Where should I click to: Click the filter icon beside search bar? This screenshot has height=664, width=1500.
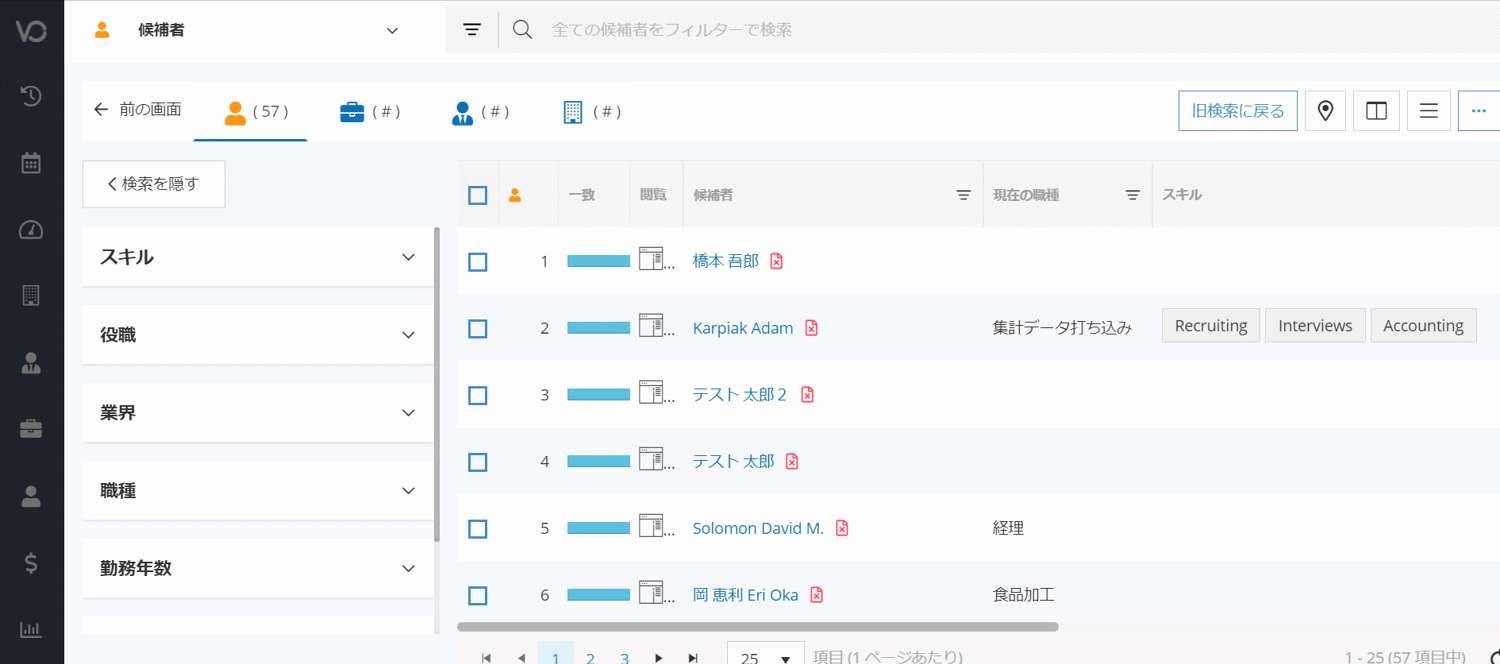tap(472, 30)
